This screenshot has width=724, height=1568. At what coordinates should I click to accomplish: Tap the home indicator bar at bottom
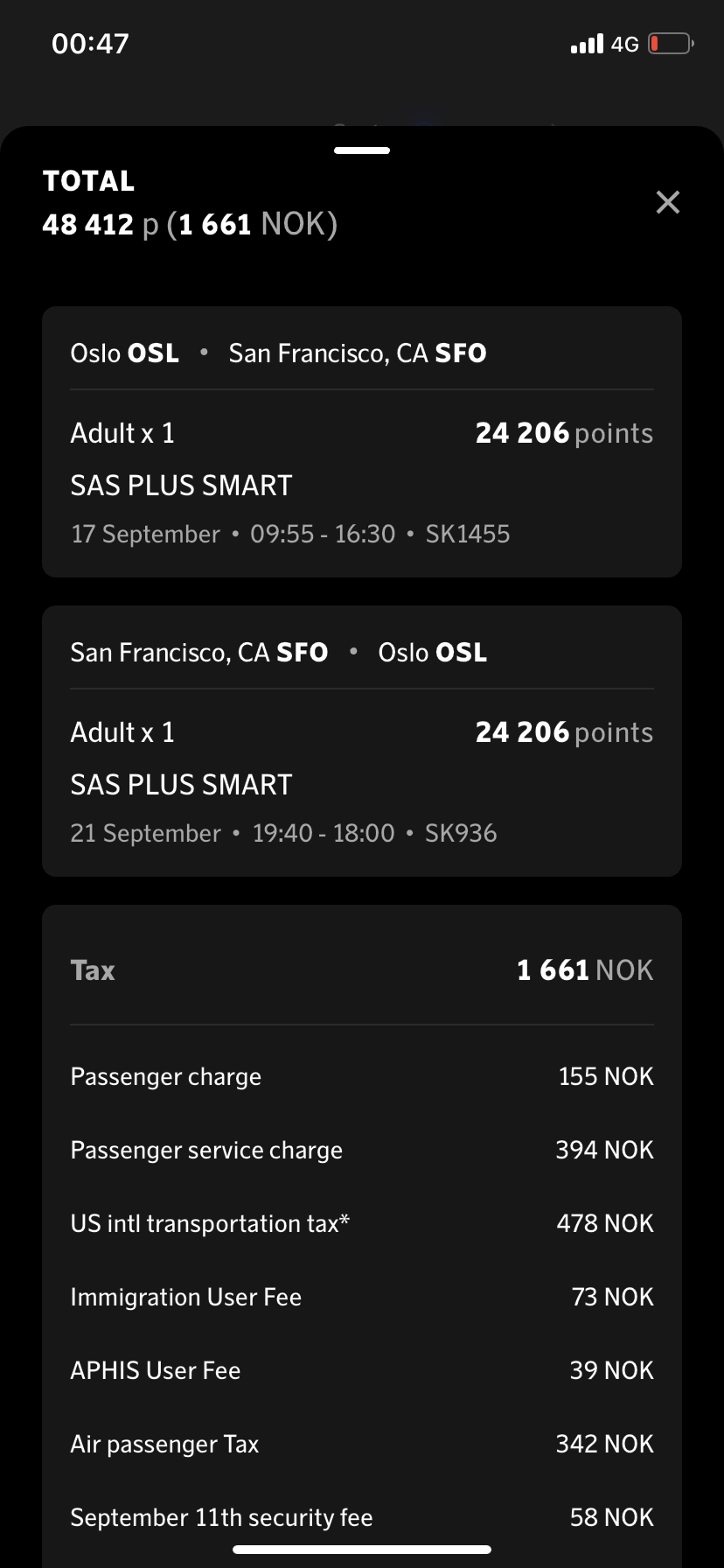pyautogui.click(x=362, y=1550)
